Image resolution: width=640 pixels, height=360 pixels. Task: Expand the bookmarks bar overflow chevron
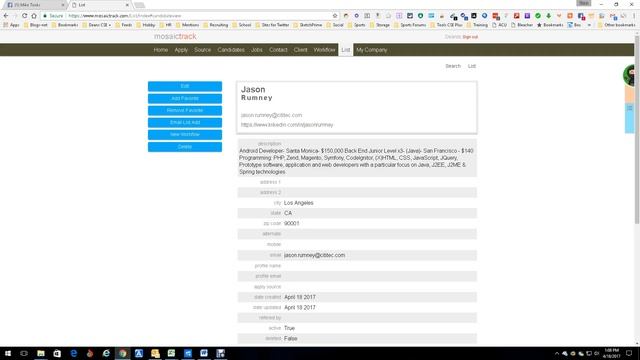(x=589, y=25)
